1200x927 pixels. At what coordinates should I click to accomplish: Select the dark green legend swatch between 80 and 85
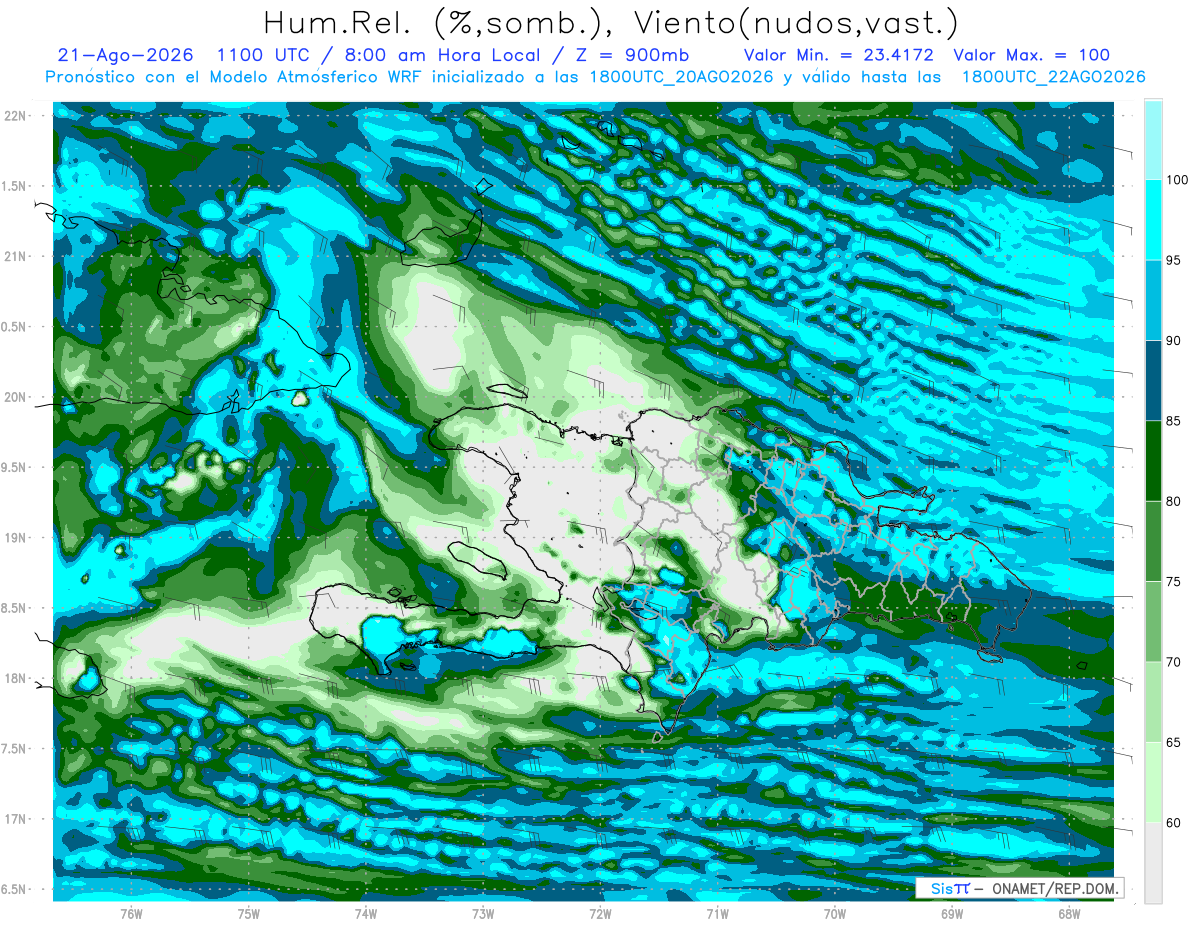[1152, 461]
